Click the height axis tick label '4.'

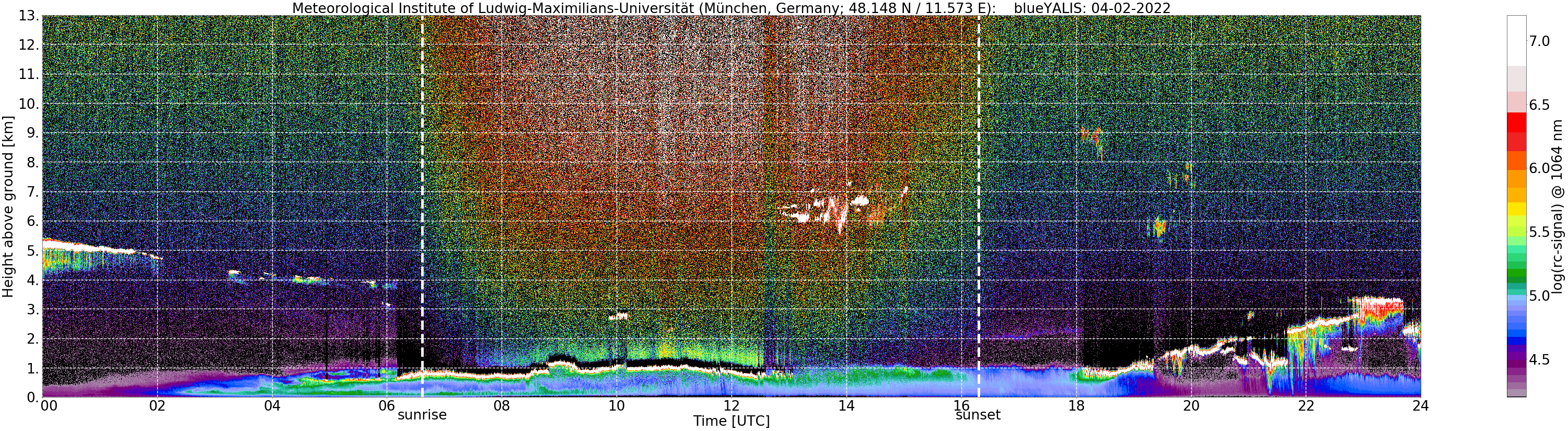pyautogui.click(x=33, y=279)
